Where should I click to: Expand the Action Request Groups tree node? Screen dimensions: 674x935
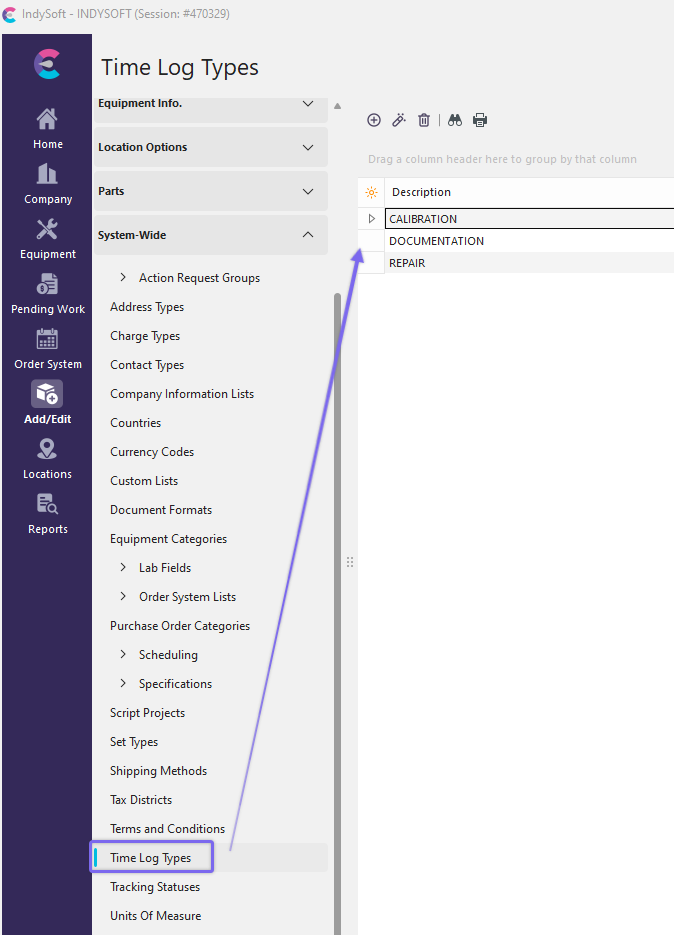point(123,278)
